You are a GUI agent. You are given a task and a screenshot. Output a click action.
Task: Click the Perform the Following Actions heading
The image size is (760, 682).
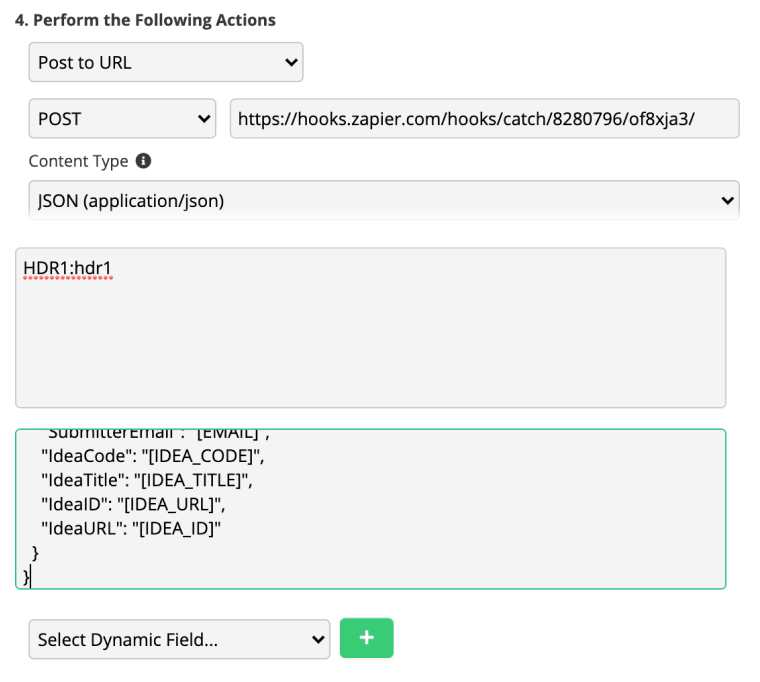pyautogui.click(x=145, y=20)
